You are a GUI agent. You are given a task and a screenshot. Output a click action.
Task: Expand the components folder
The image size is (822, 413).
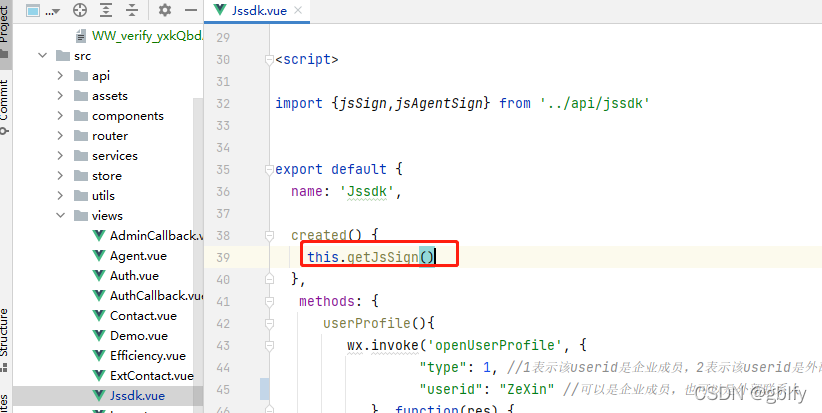click(61, 116)
